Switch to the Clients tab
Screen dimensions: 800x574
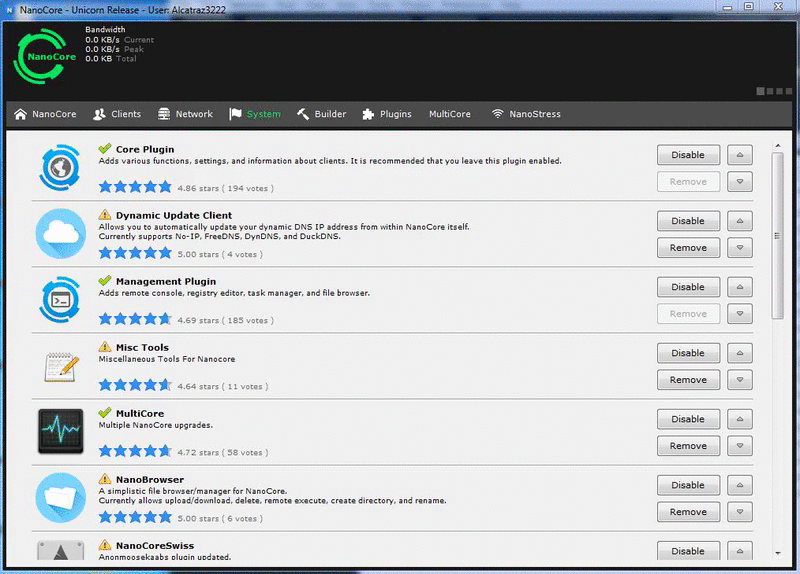point(117,114)
